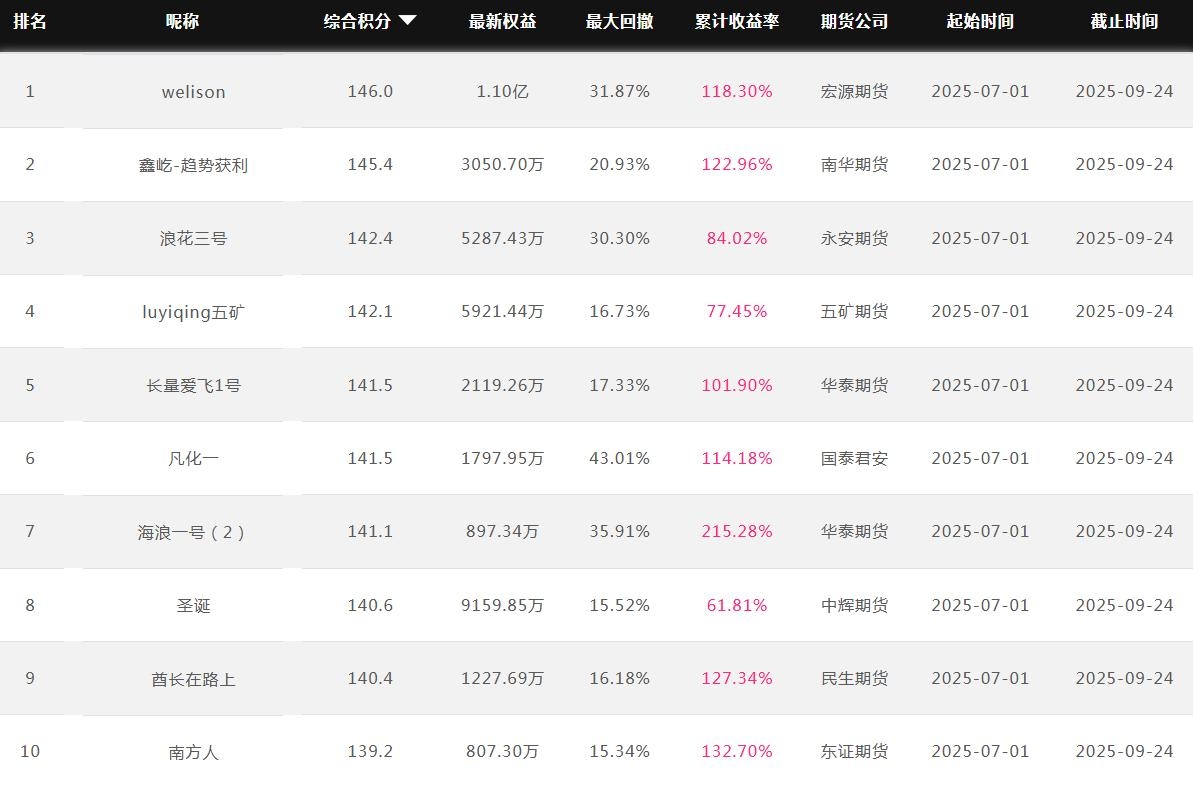Sort by 最新权益 column header
1193x786 pixels.
502,21
